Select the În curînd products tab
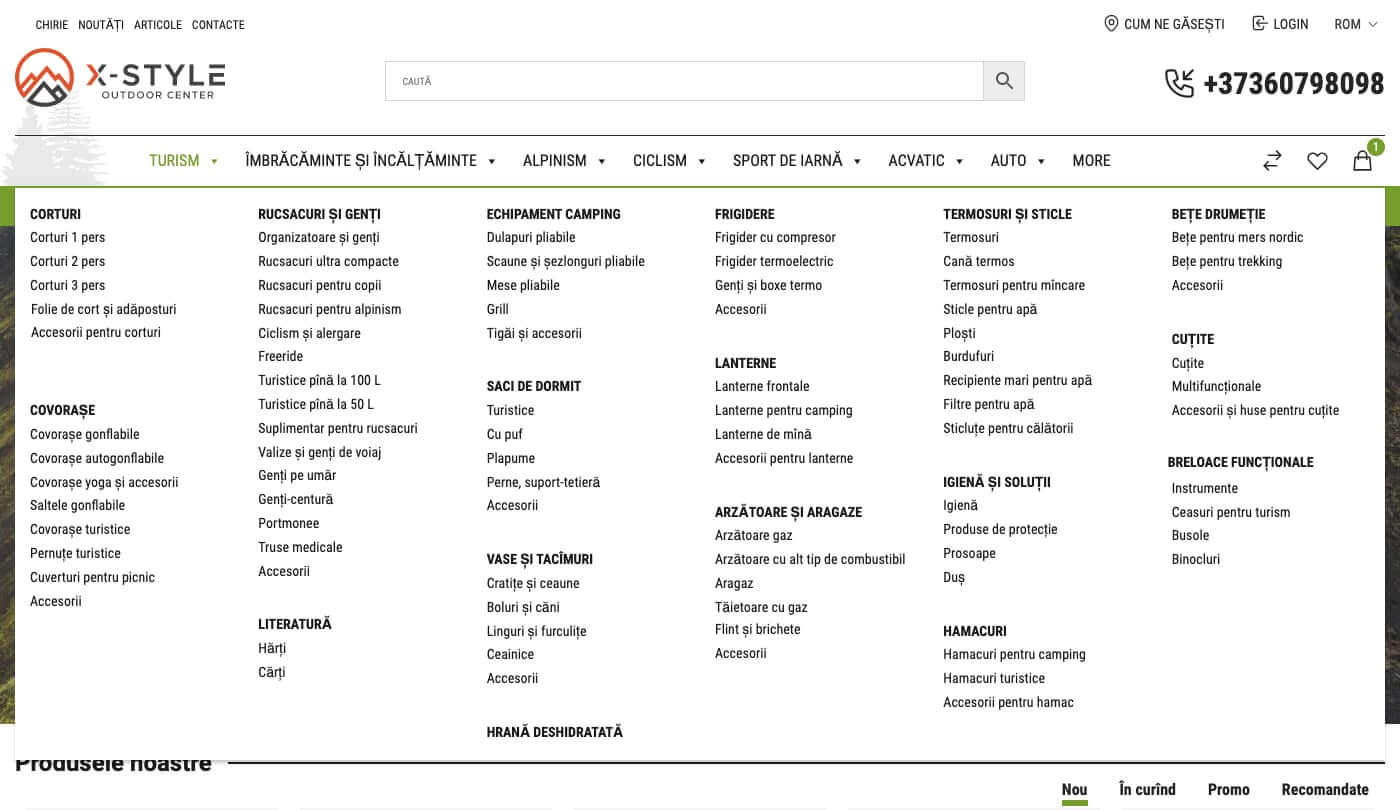 (1147, 789)
